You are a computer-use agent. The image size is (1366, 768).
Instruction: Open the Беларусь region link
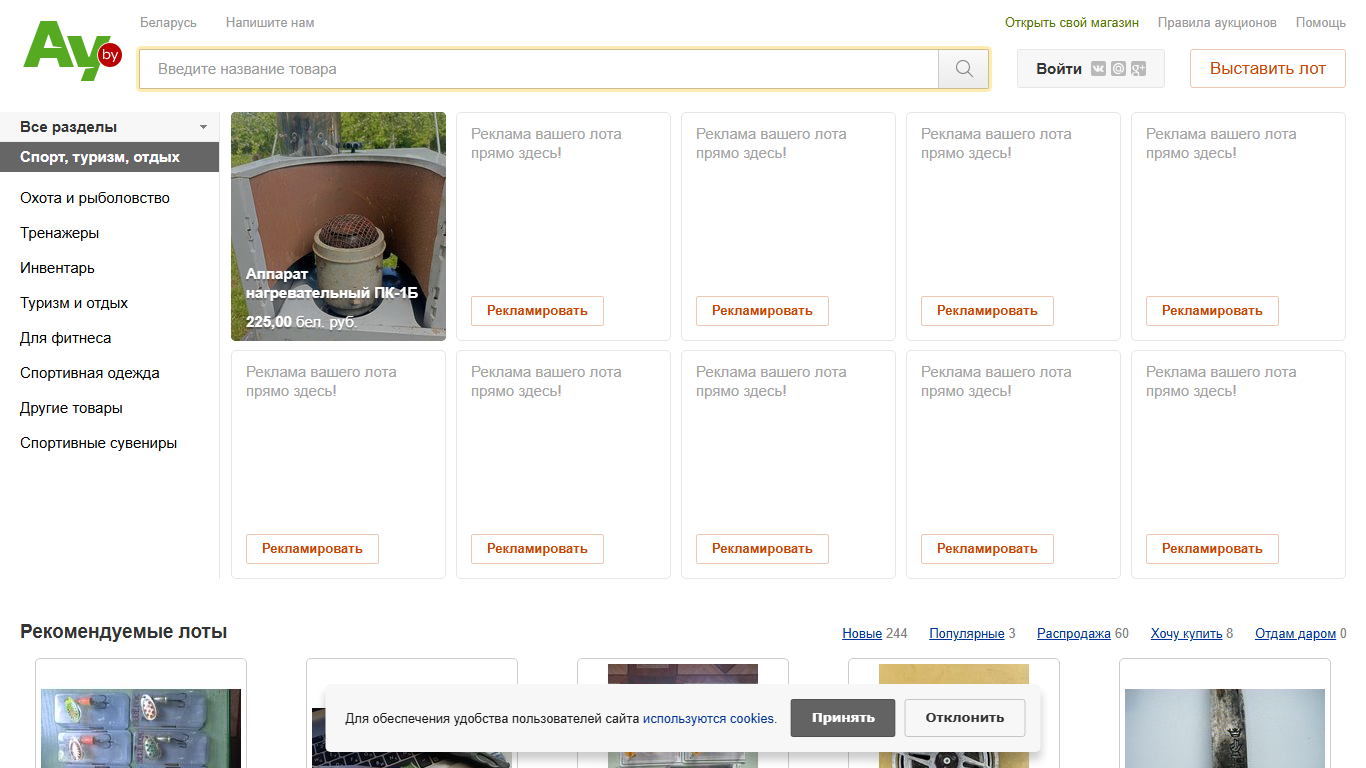point(168,22)
